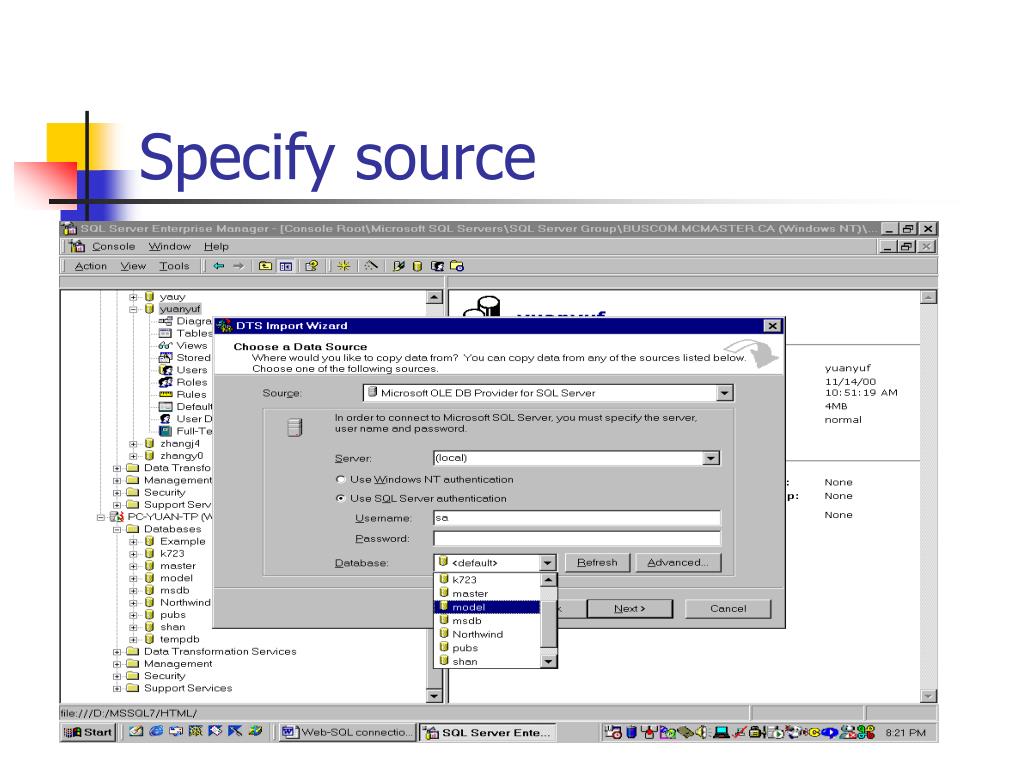1024x768 pixels.
Task: Click the Properties toolbar icon
Action: tap(312, 266)
